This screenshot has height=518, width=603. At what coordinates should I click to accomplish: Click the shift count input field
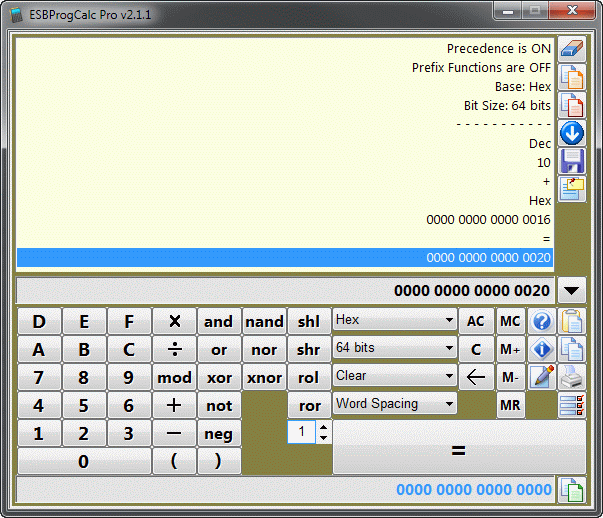(x=302, y=432)
